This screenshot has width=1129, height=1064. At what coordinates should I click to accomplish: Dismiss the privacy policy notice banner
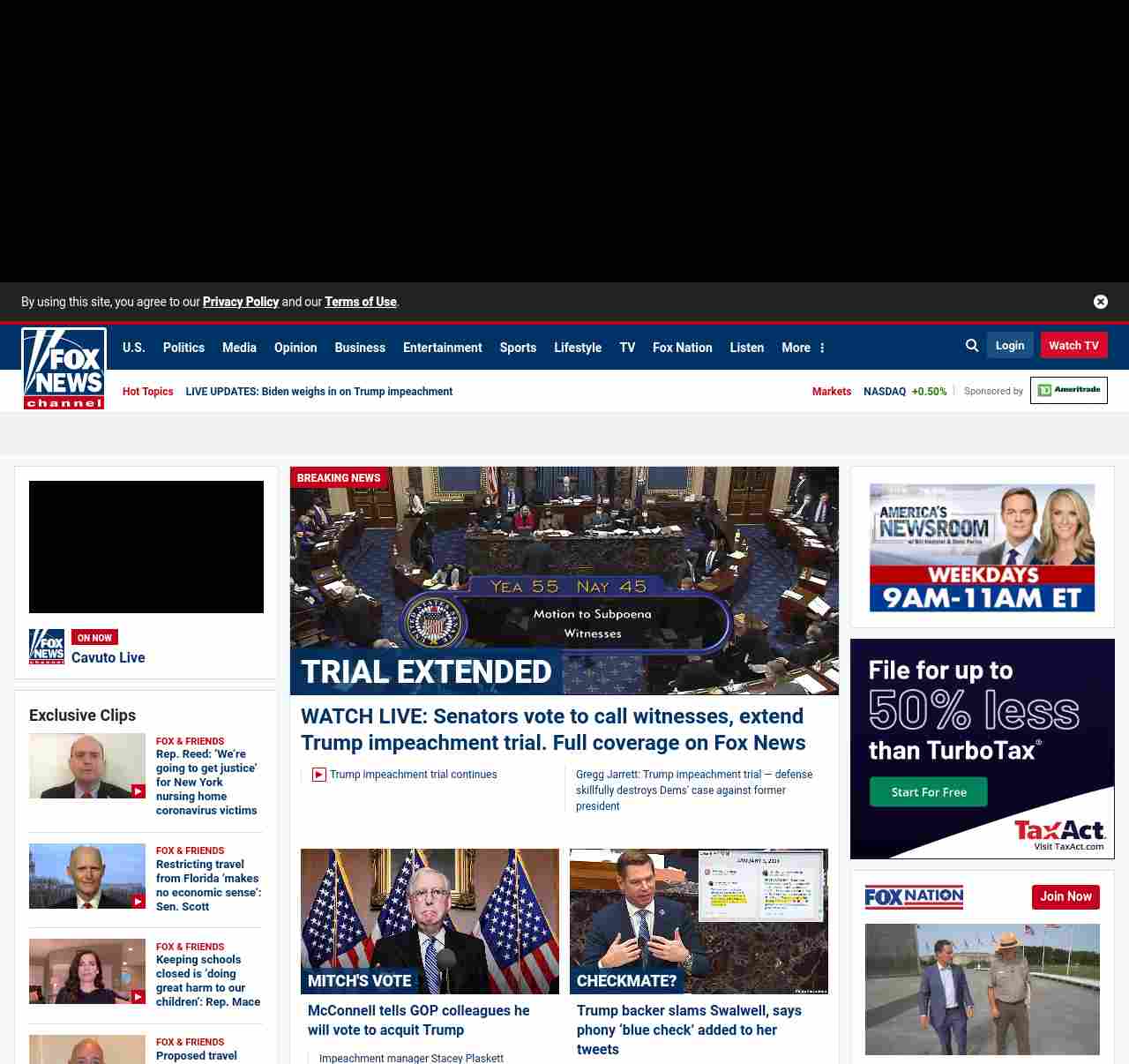[1100, 302]
